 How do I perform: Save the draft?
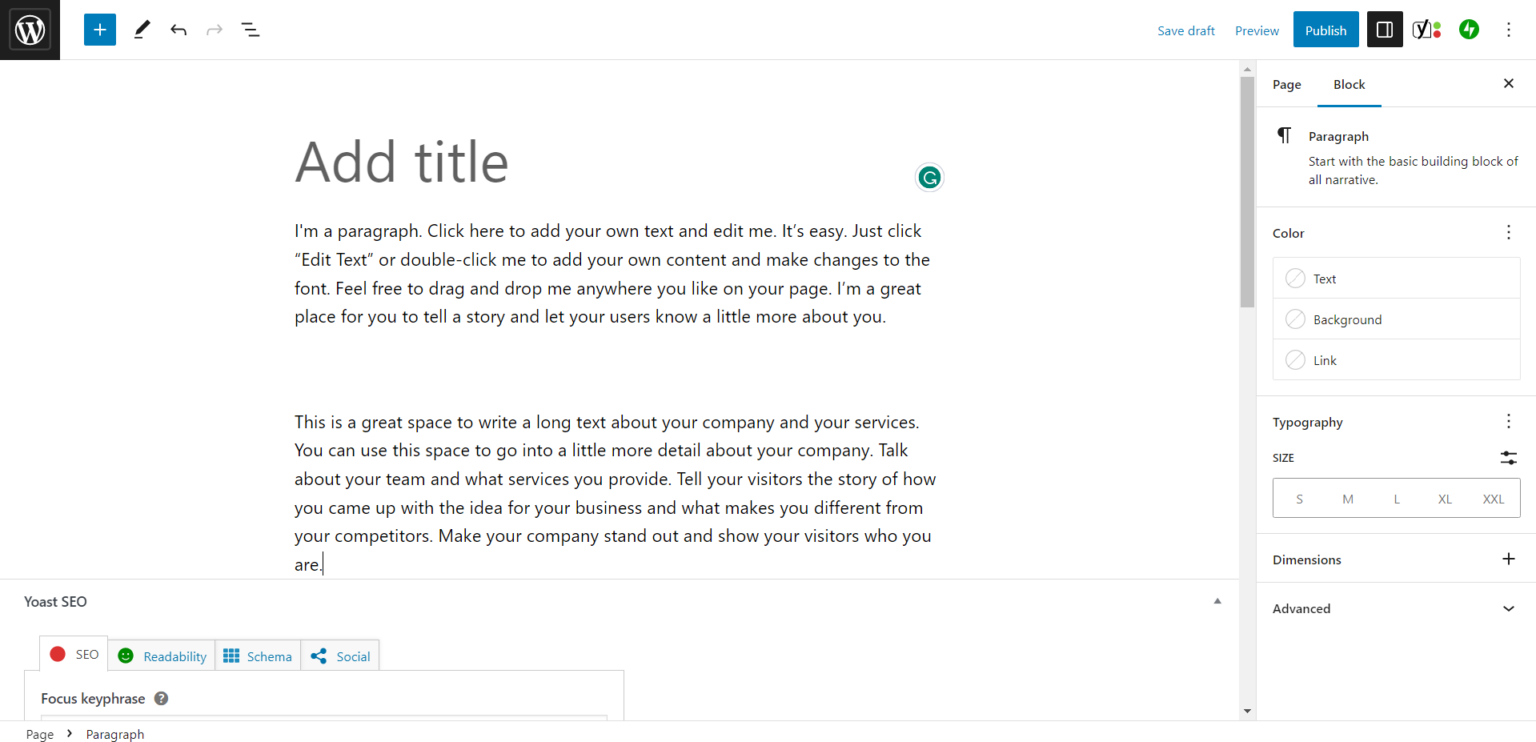[1186, 30]
